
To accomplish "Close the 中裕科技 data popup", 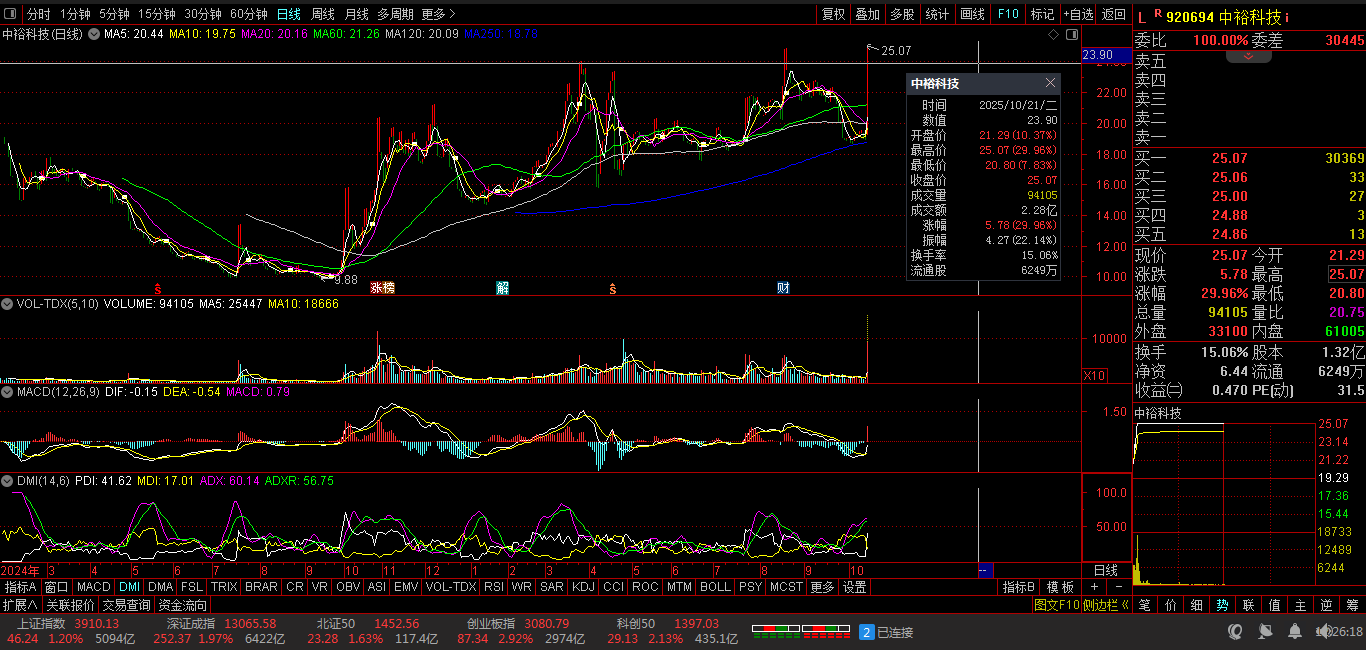I will tap(1050, 83).
